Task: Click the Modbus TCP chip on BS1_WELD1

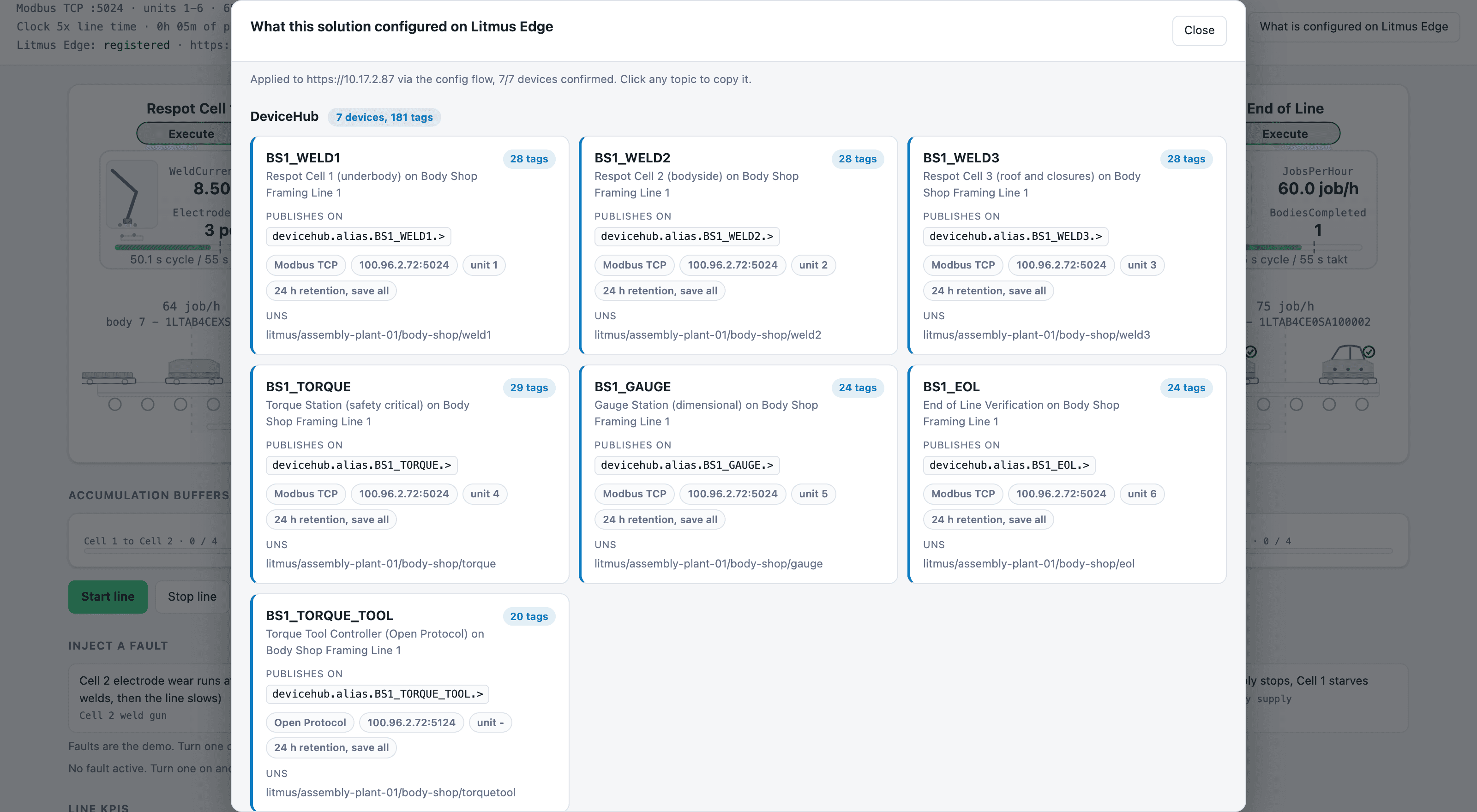Action: (x=306, y=265)
